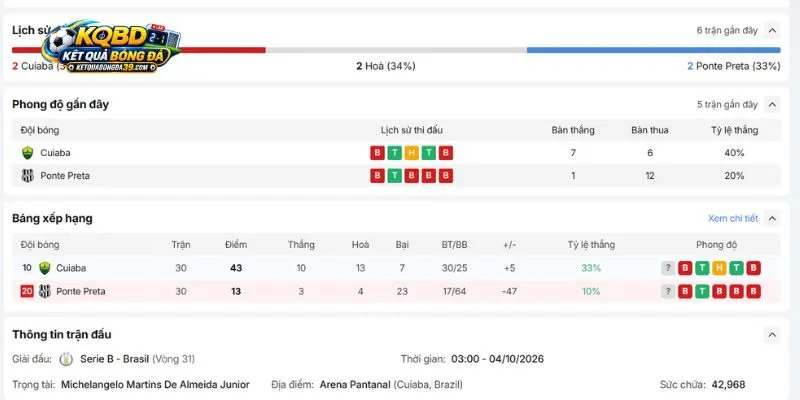Click Cuiaba's 43 points value

(x=236, y=268)
